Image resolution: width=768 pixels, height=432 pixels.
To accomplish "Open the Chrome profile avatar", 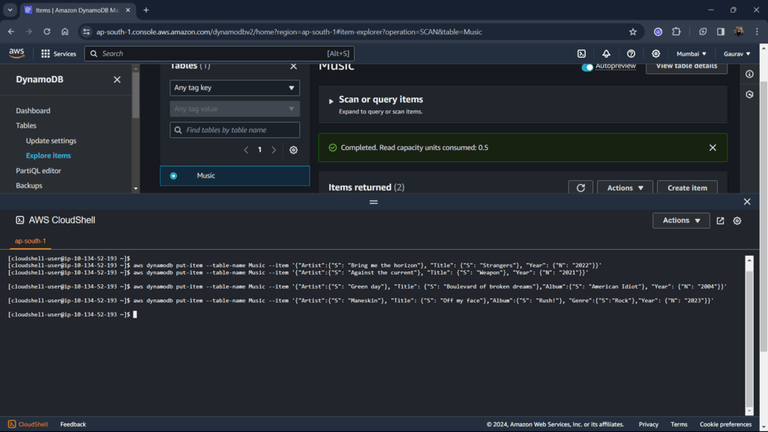I will (x=739, y=32).
